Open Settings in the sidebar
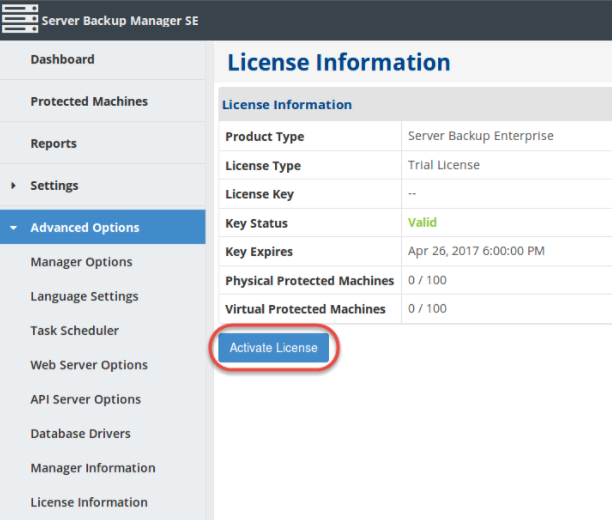The width and height of the screenshot is (612, 520). 54,185
